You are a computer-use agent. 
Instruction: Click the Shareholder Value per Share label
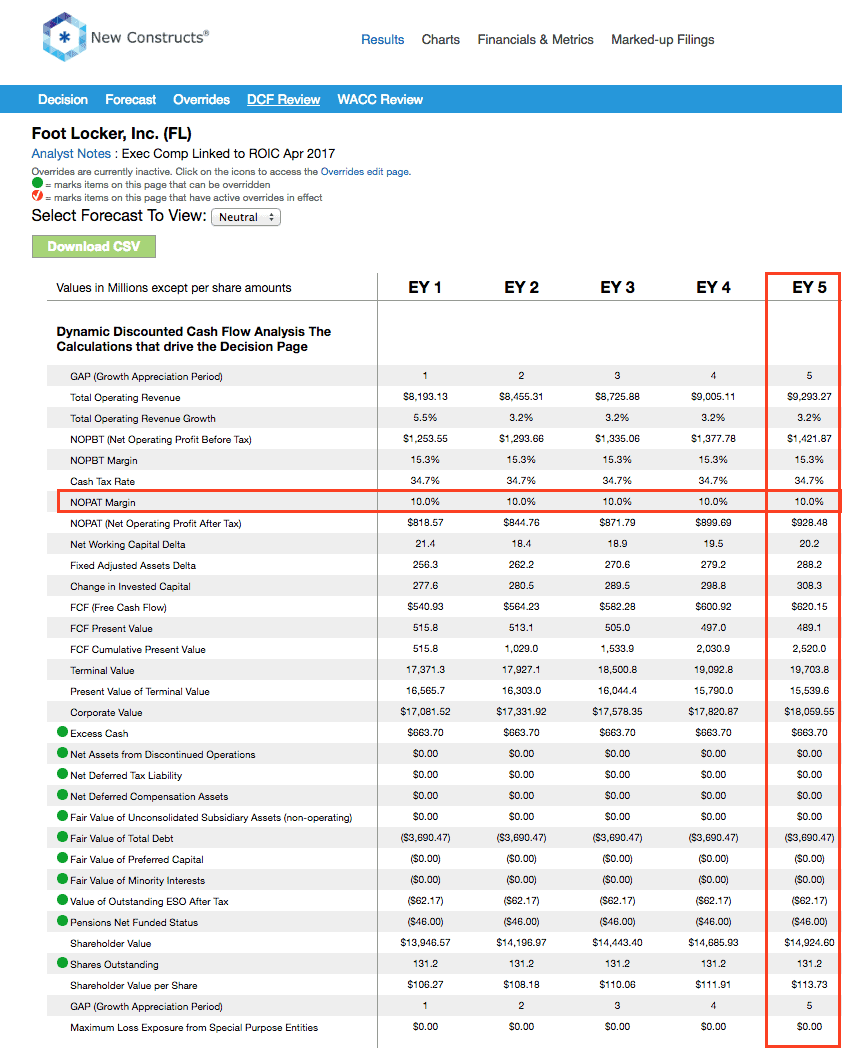tap(134, 985)
